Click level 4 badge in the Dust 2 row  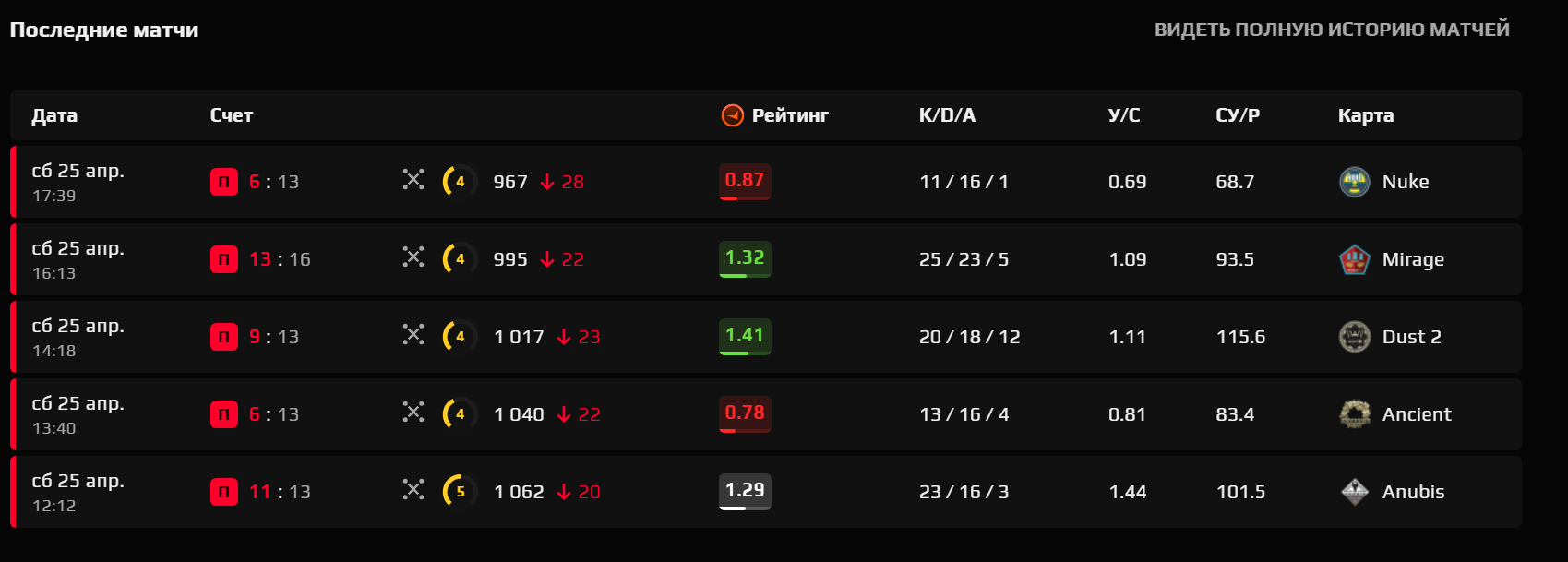[x=460, y=337]
